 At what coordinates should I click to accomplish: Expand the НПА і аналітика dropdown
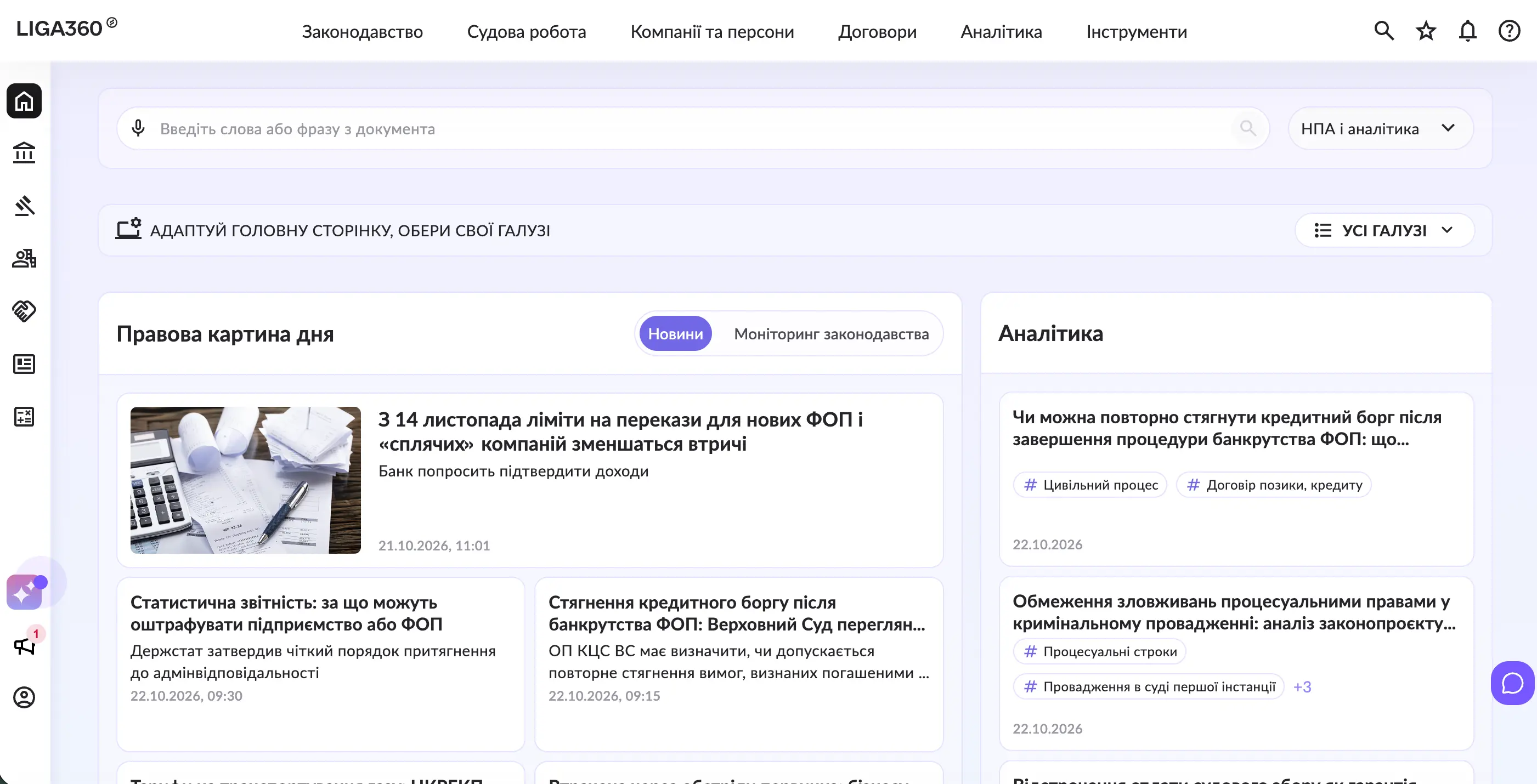coord(1381,128)
